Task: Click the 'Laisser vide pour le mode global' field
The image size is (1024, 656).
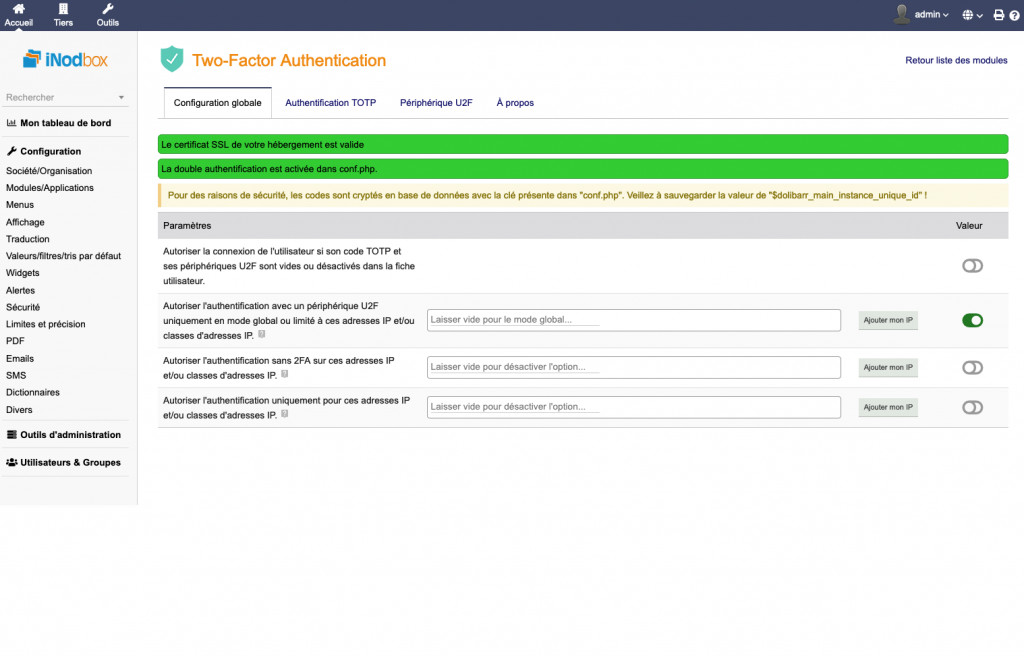Action: pyautogui.click(x=633, y=320)
